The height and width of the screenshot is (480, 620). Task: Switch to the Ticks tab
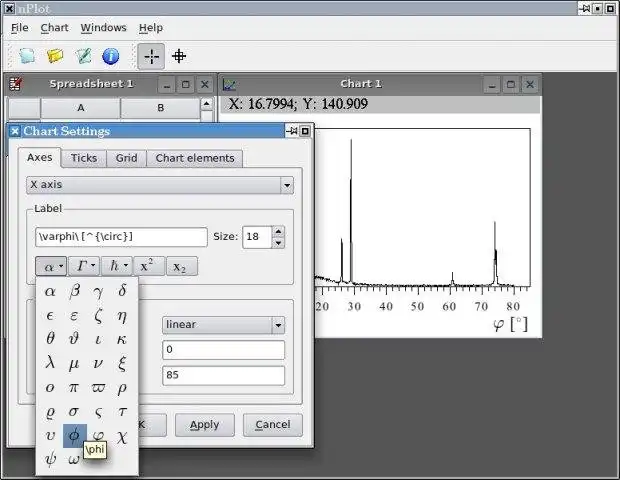(84, 158)
